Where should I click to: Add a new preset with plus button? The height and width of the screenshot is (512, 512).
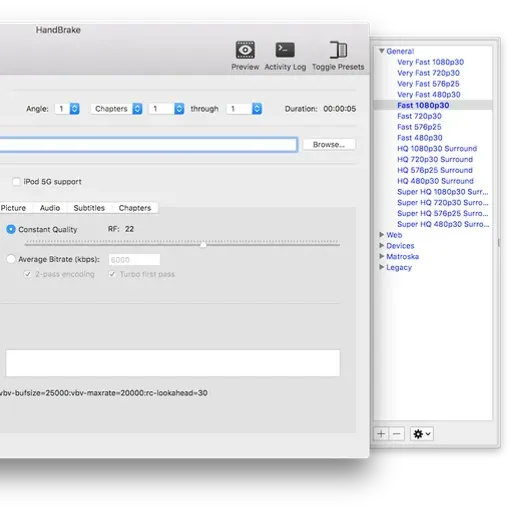(x=381, y=434)
